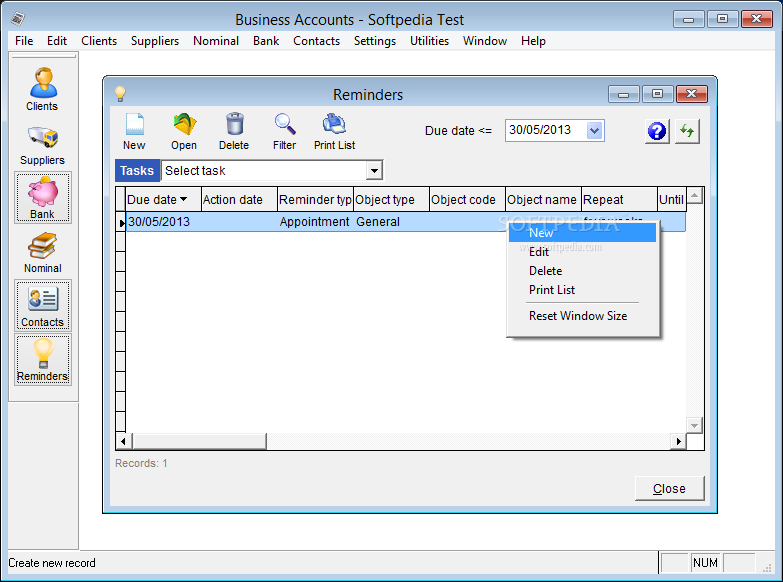The height and width of the screenshot is (582, 783).
Task: Open the Bank menu in menu bar
Action: tap(266, 41)
